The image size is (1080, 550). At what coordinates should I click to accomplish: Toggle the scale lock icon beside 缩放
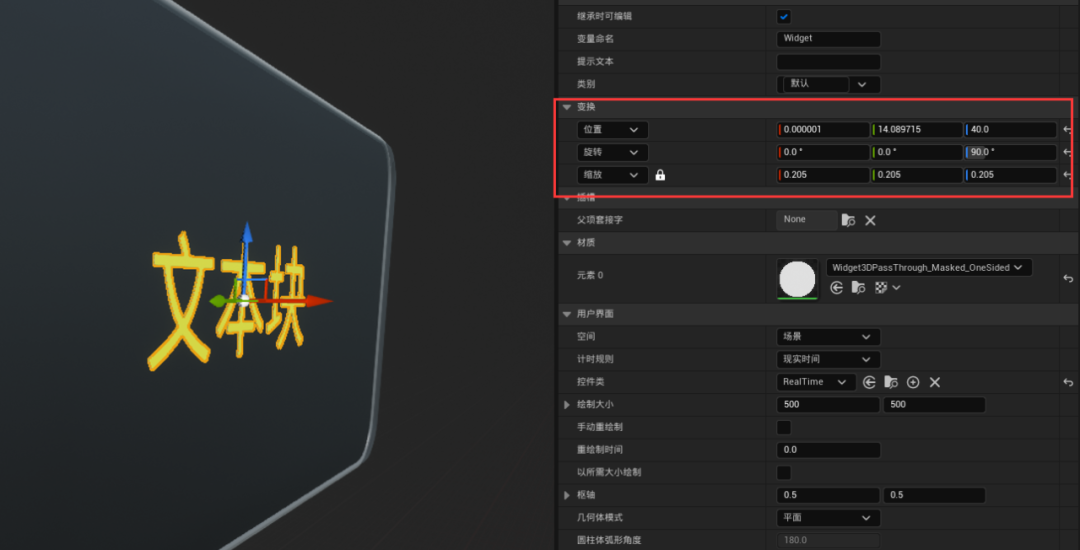coord(660,175)
